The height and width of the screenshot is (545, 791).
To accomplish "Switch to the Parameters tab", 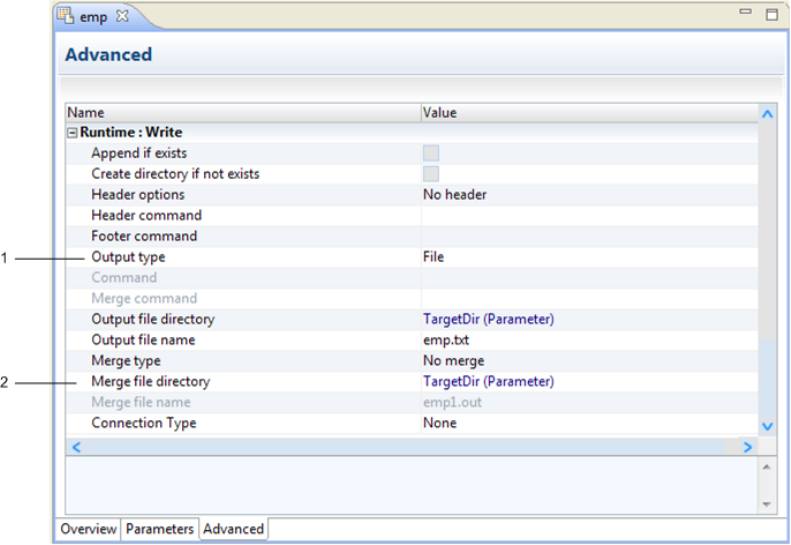I will pyautogui.click(x=159, y=529).
